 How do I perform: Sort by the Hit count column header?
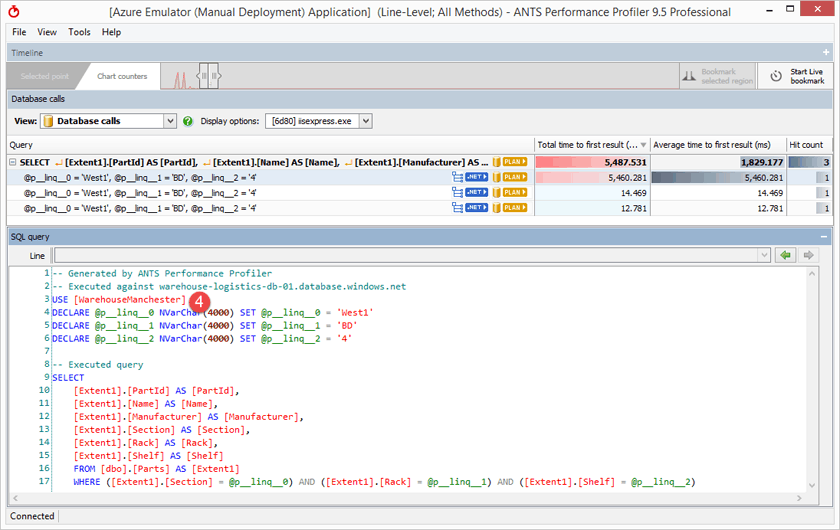(x=806, y=145)
